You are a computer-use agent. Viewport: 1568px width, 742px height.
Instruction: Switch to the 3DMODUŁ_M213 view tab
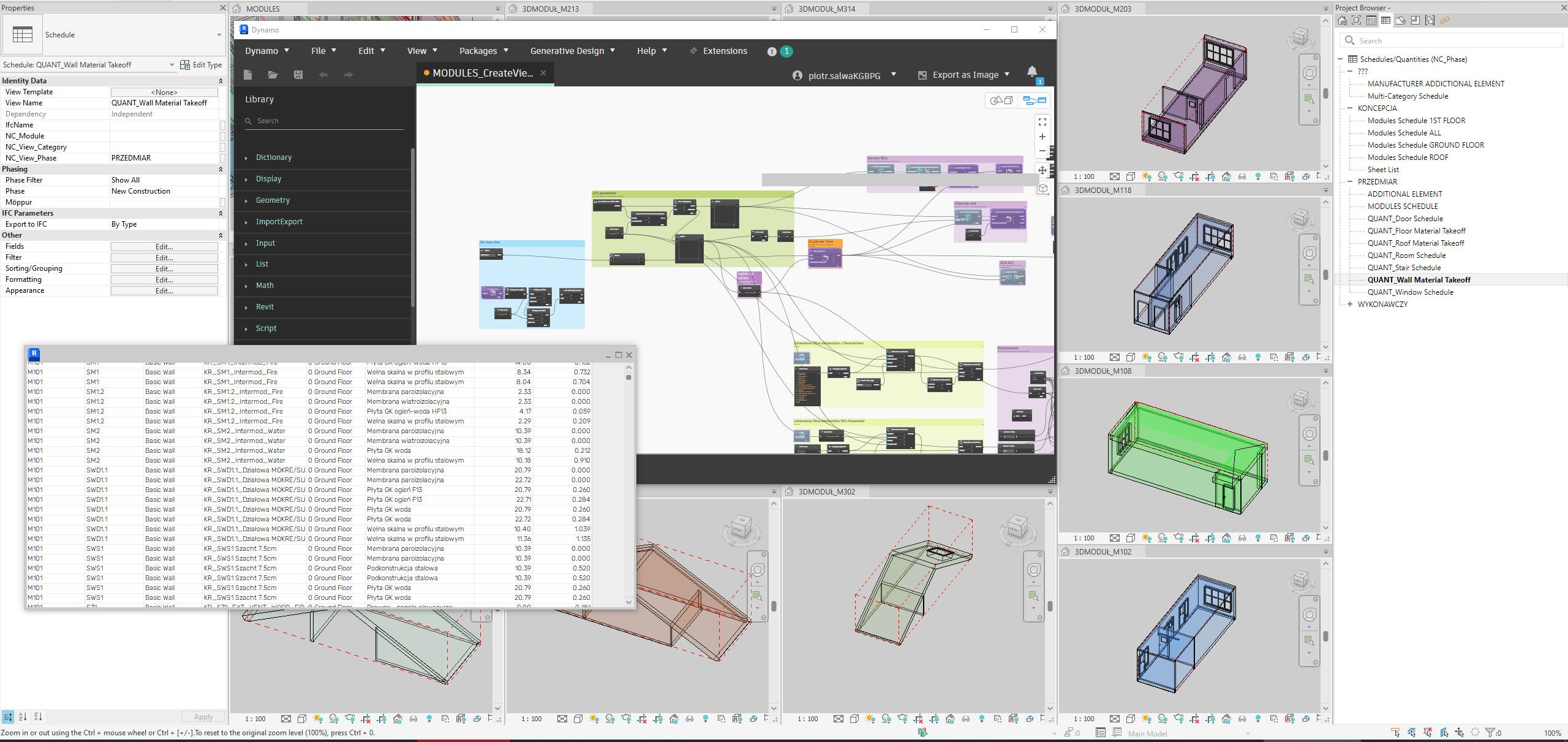(x=550, y=9)
